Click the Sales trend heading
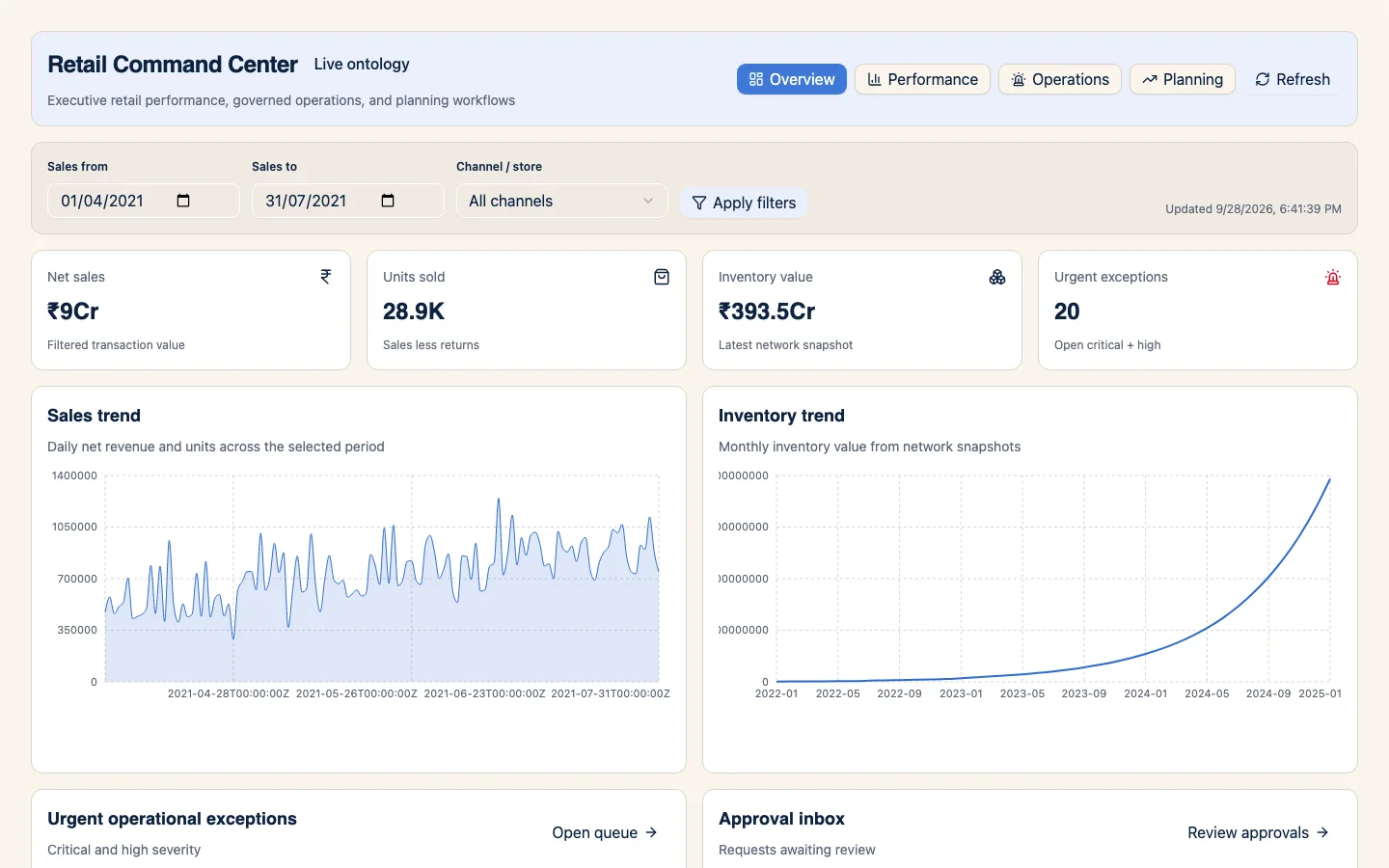 94,416
